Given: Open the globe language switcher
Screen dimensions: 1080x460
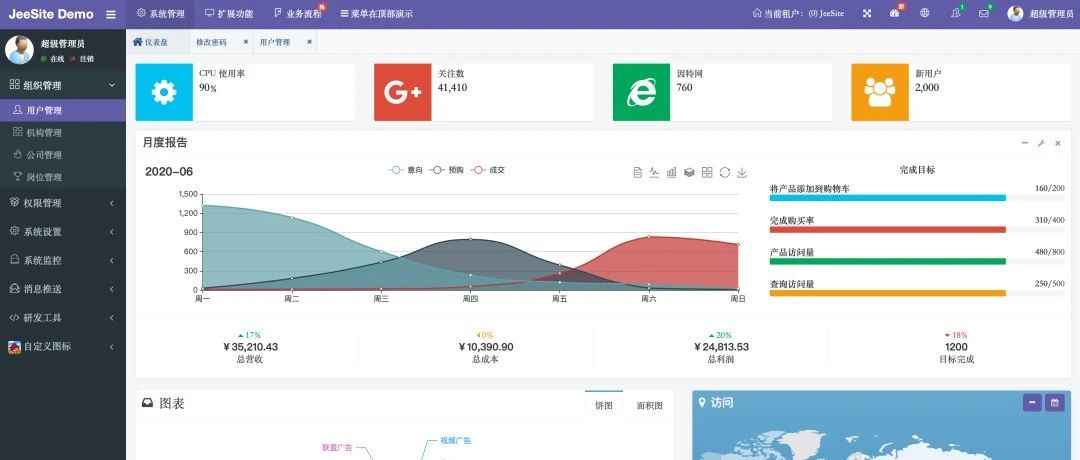Looking at the screenshot, I should [x=924, y=14].
